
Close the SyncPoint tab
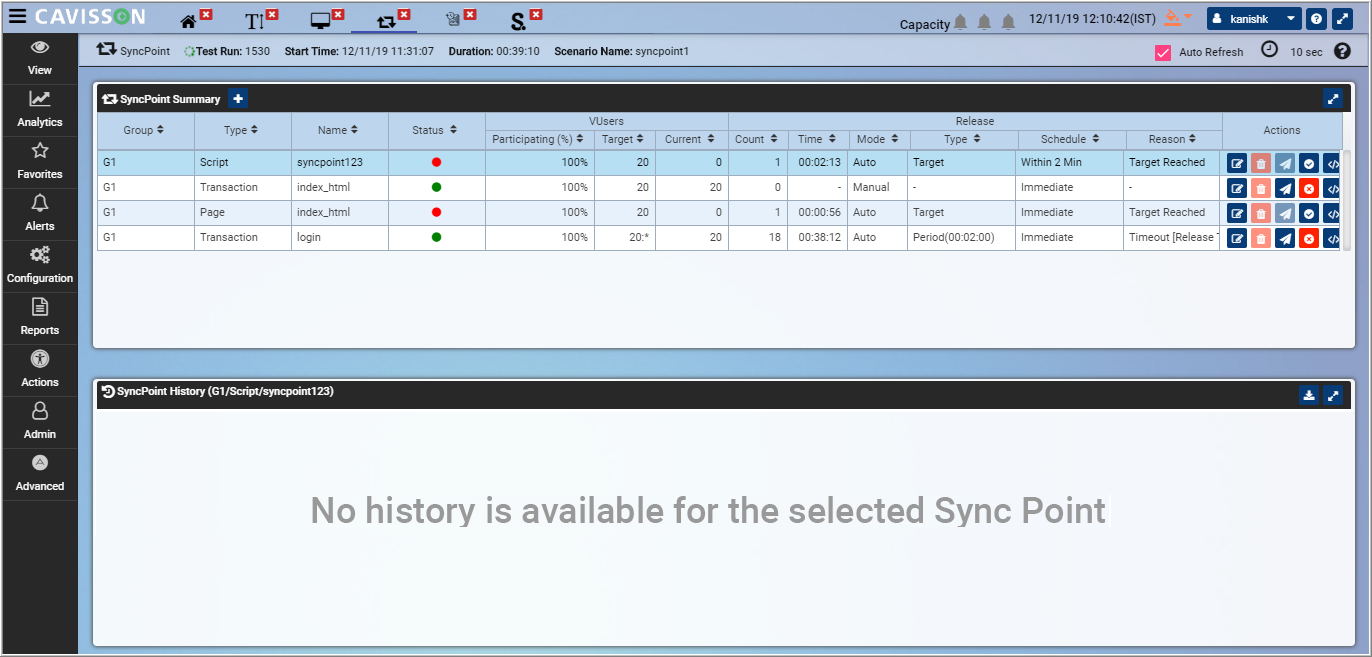404,15
